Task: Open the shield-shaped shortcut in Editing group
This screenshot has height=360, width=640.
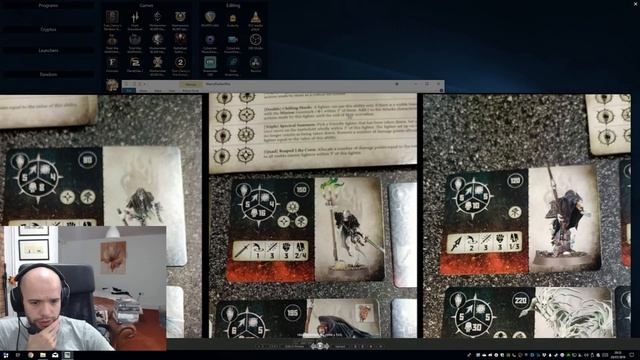Action: [210, 19]
